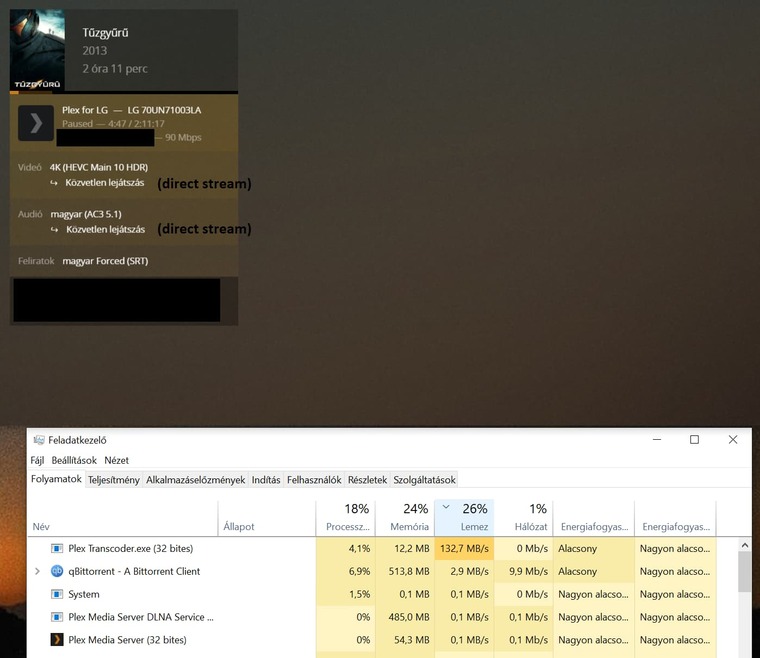Click the LG 70UN71003LA device name
This screenshot has width=760, height=658.
[164, 110]
